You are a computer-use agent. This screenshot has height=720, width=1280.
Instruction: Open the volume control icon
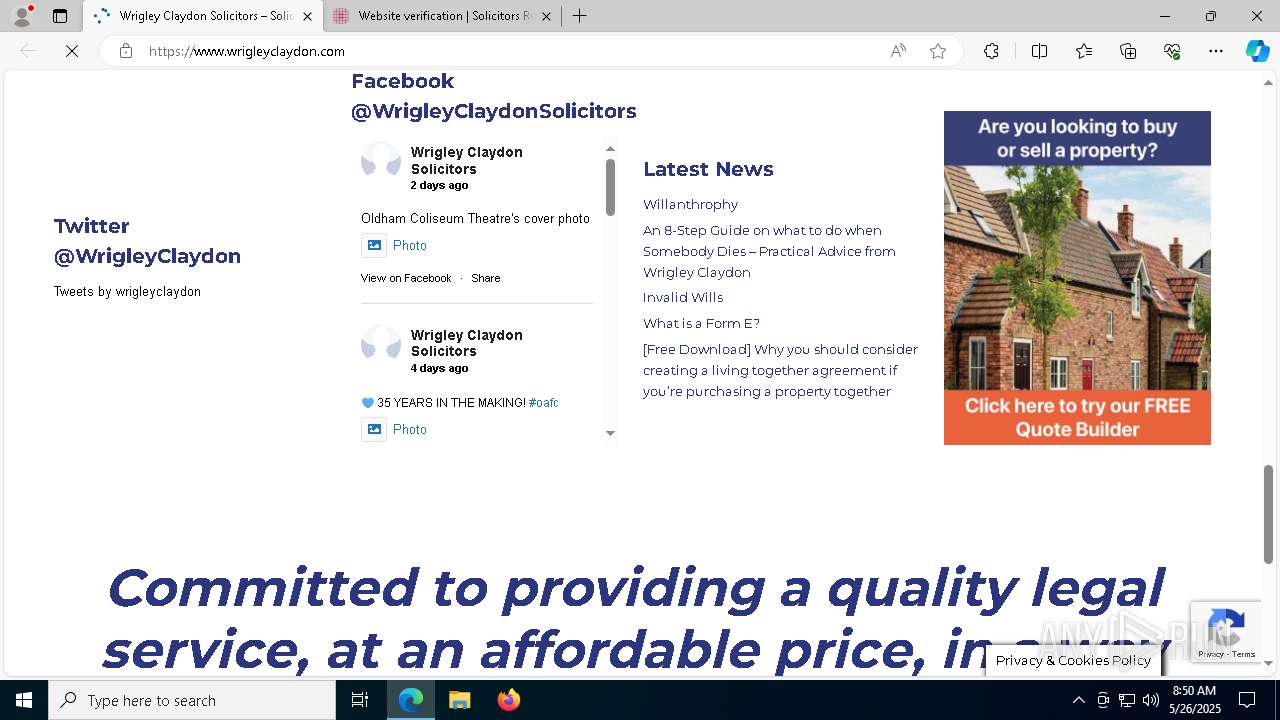coord(1150,700)
